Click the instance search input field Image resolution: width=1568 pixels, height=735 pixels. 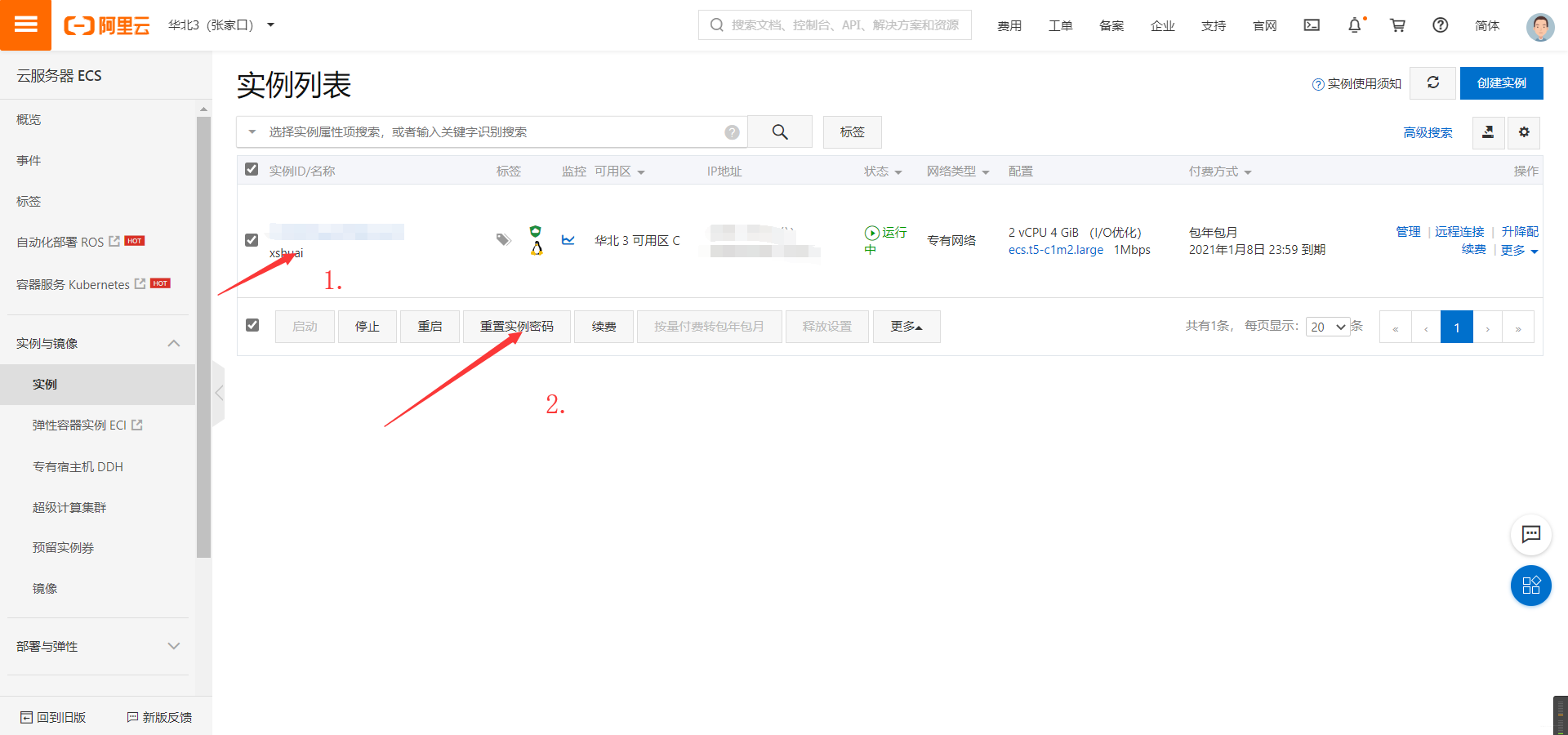coord(490,131)
